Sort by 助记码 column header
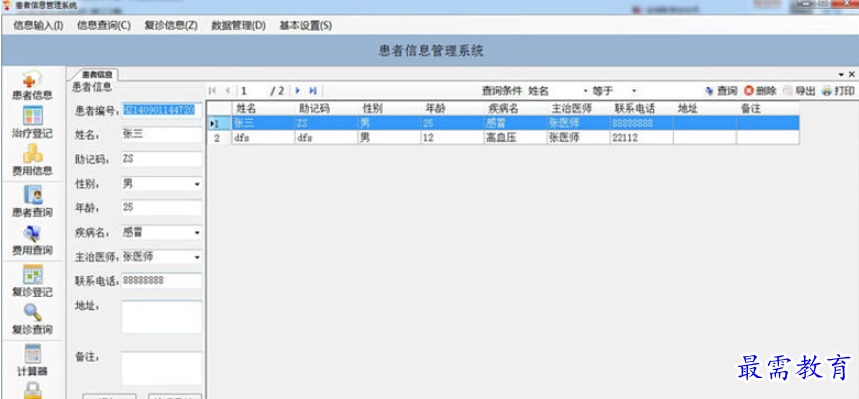 325,108
